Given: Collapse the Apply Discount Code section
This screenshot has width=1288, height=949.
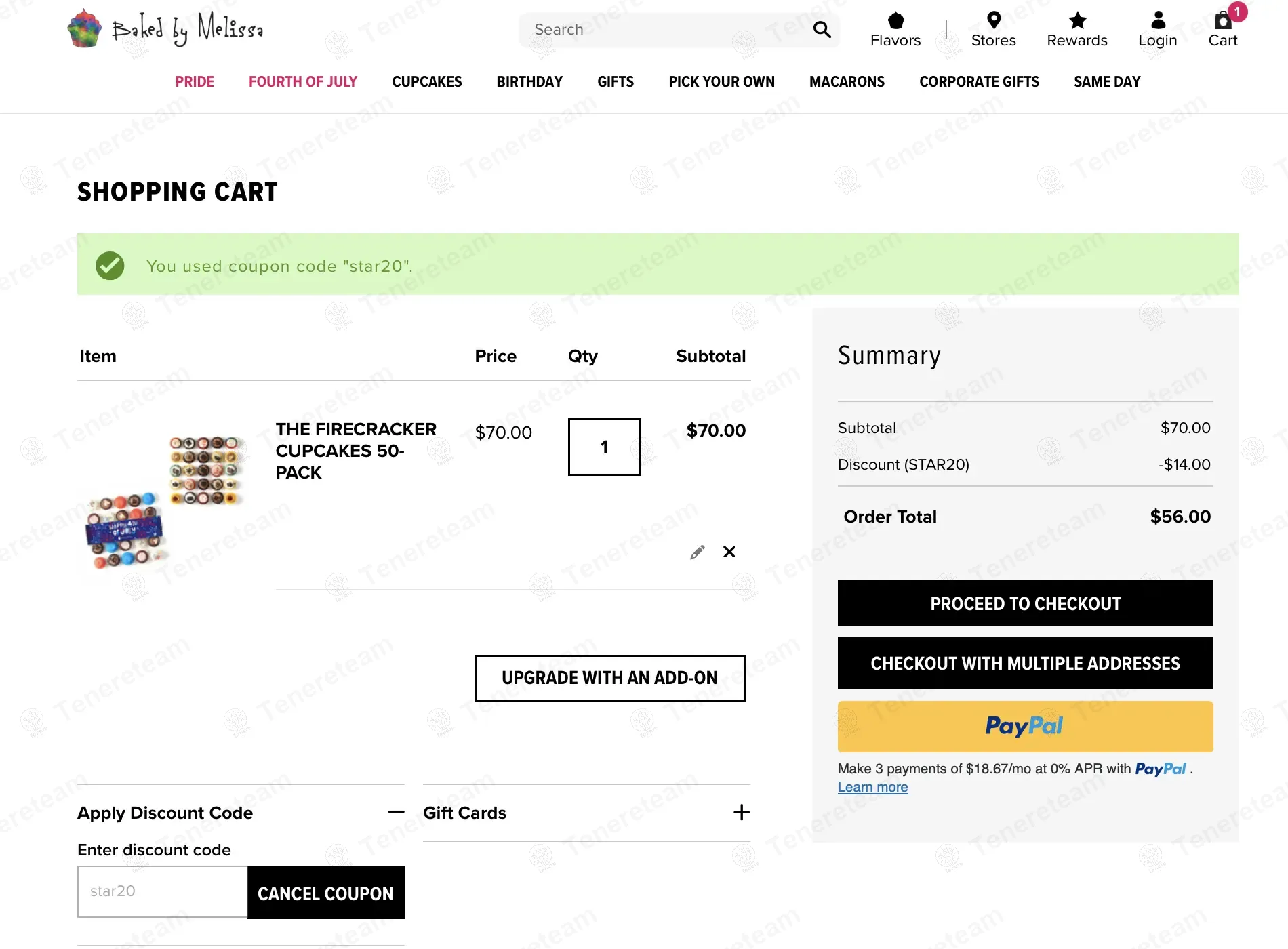Looking at the screenshot, I should (x=396, y=812).
